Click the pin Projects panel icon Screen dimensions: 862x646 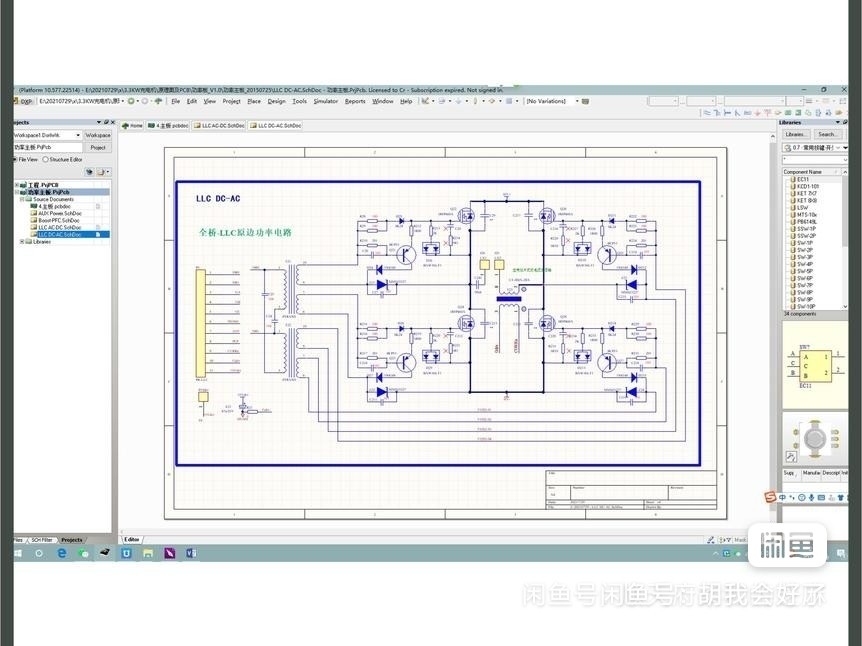[106, 122]
